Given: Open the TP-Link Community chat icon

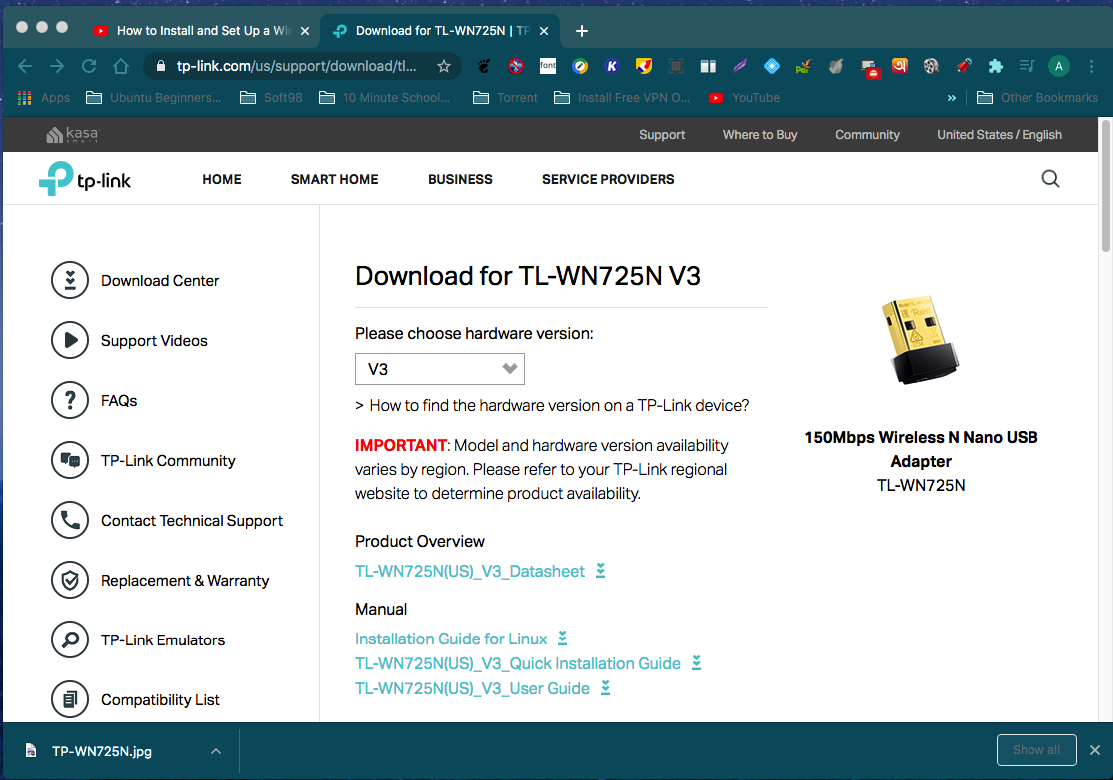Looking at the screenshot, I should pyautogui.click(x=70, y=461).
